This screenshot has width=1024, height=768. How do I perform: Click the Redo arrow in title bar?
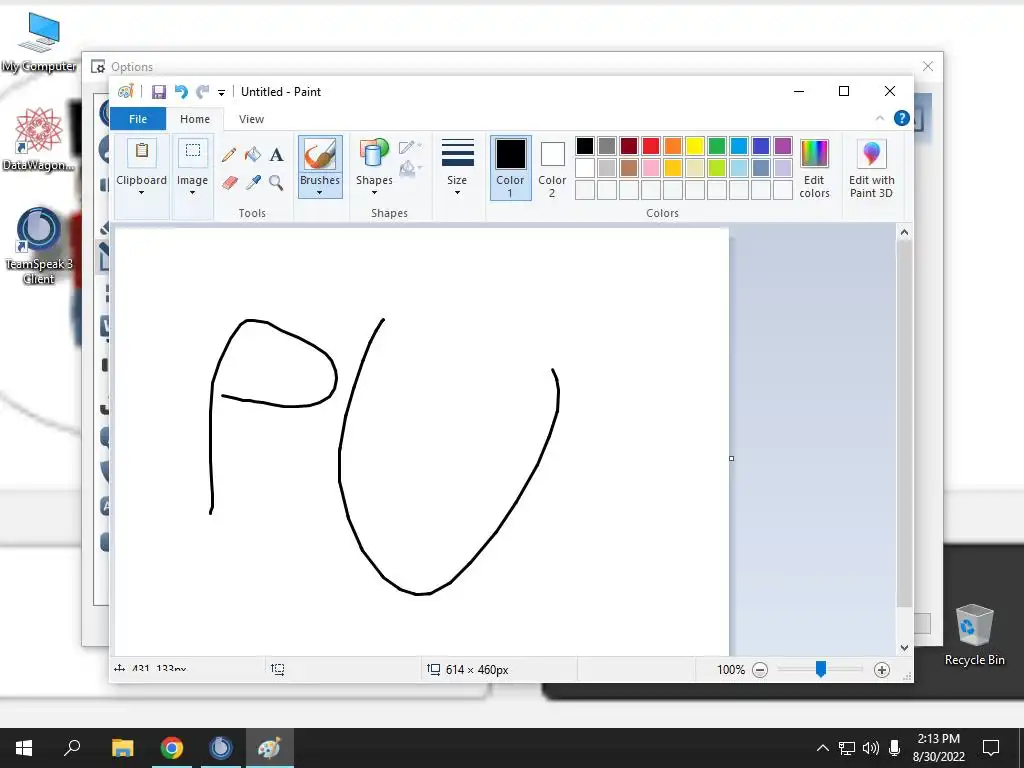[x=203, y=92]
